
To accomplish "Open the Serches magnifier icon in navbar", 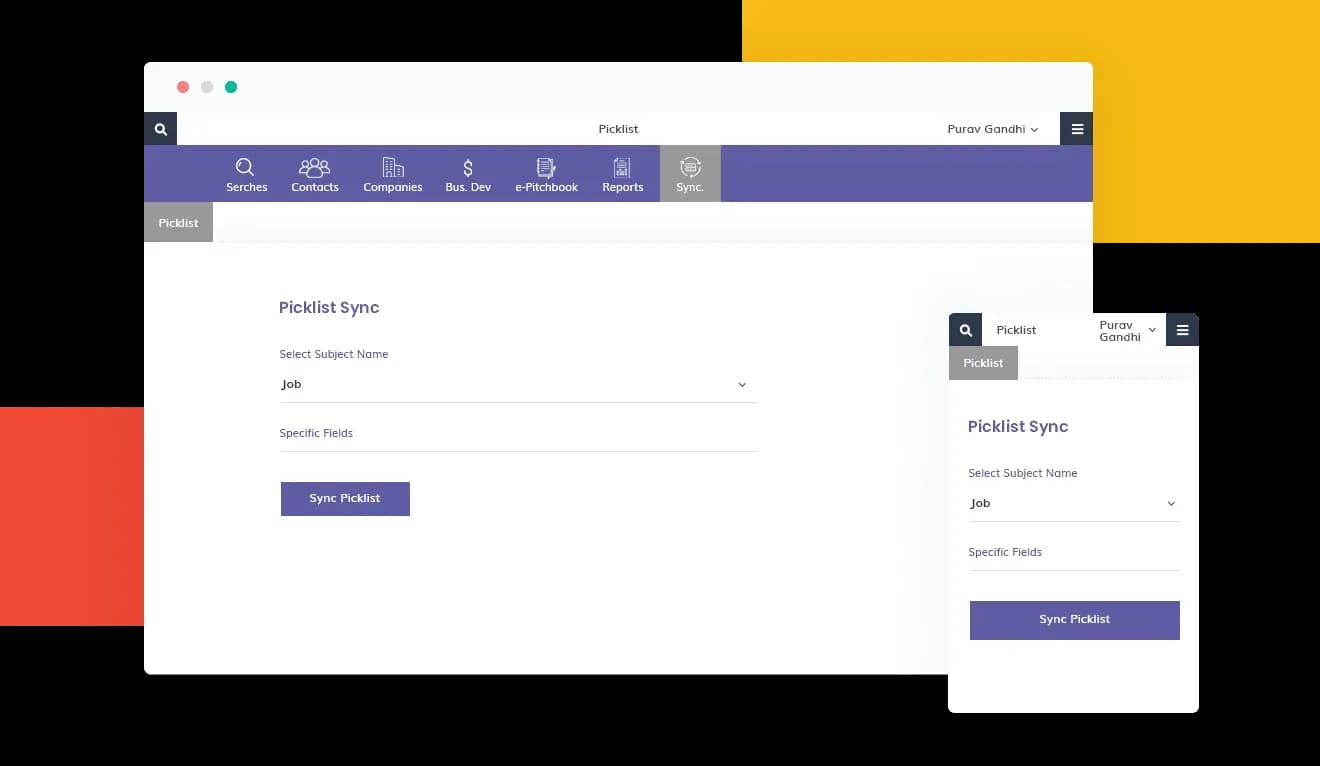I will click(x=245, y=167).
